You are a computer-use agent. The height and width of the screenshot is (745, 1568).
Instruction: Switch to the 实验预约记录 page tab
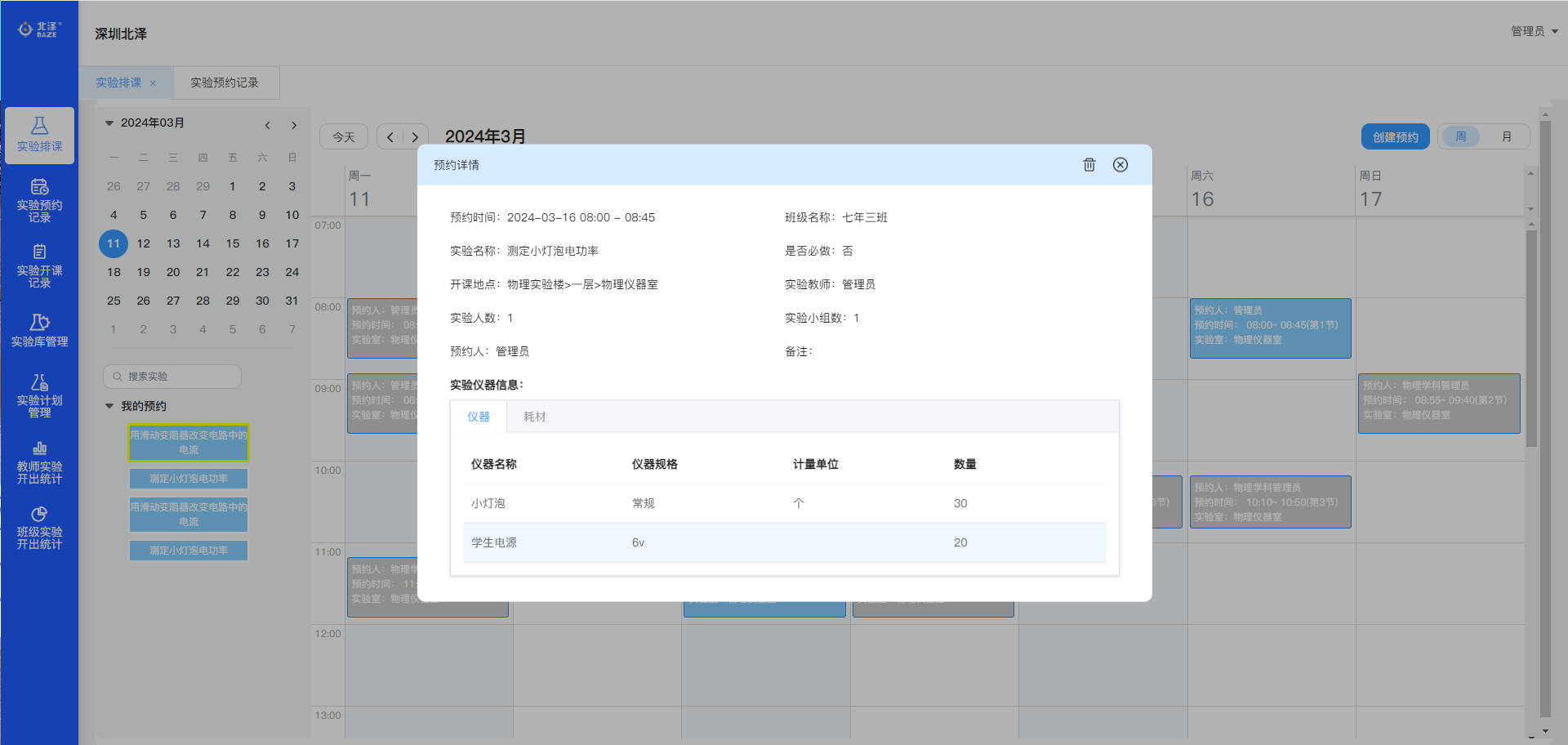(225, 83)
